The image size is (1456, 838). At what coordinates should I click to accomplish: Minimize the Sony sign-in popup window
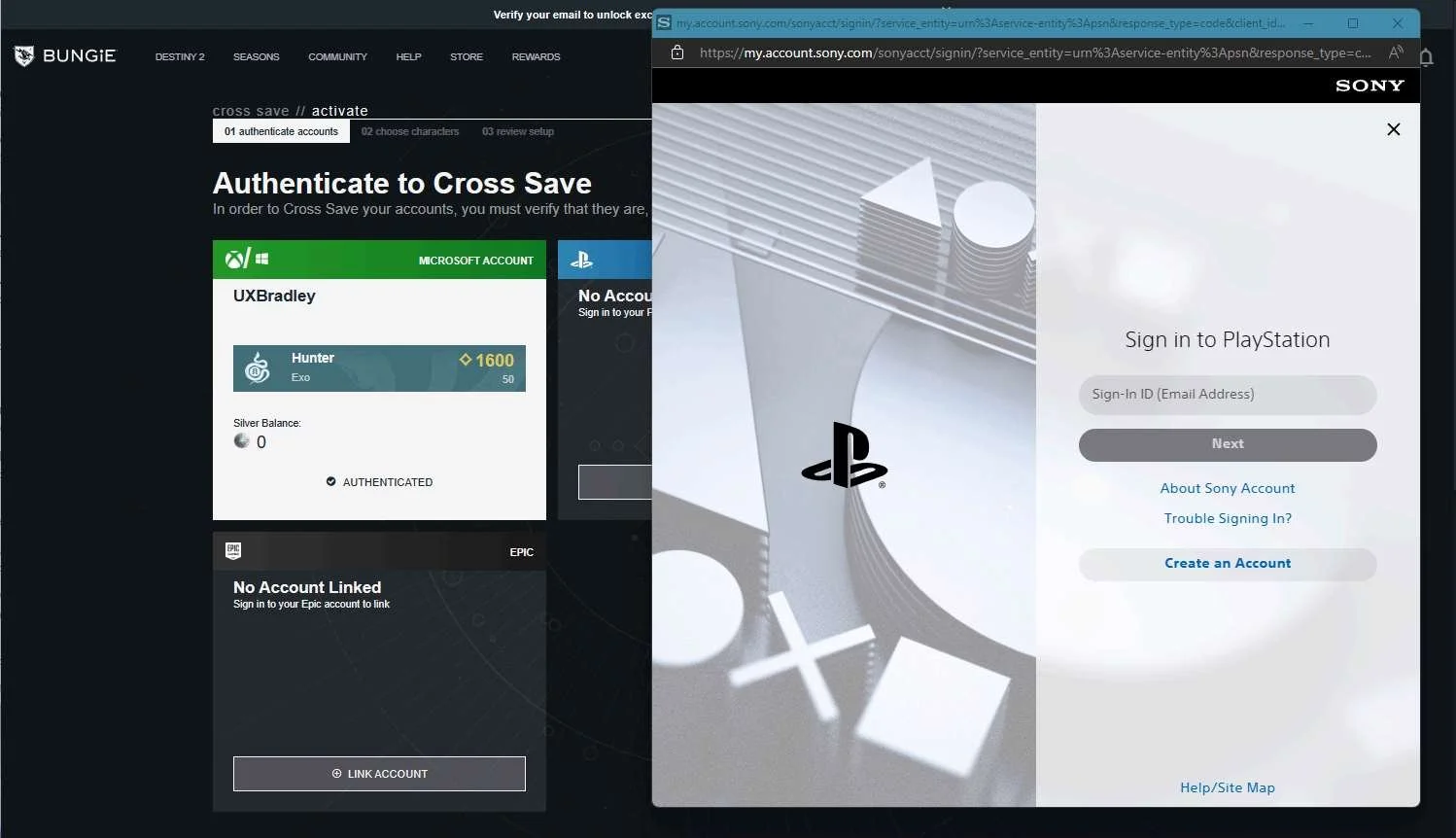[x=1308, y=22]
